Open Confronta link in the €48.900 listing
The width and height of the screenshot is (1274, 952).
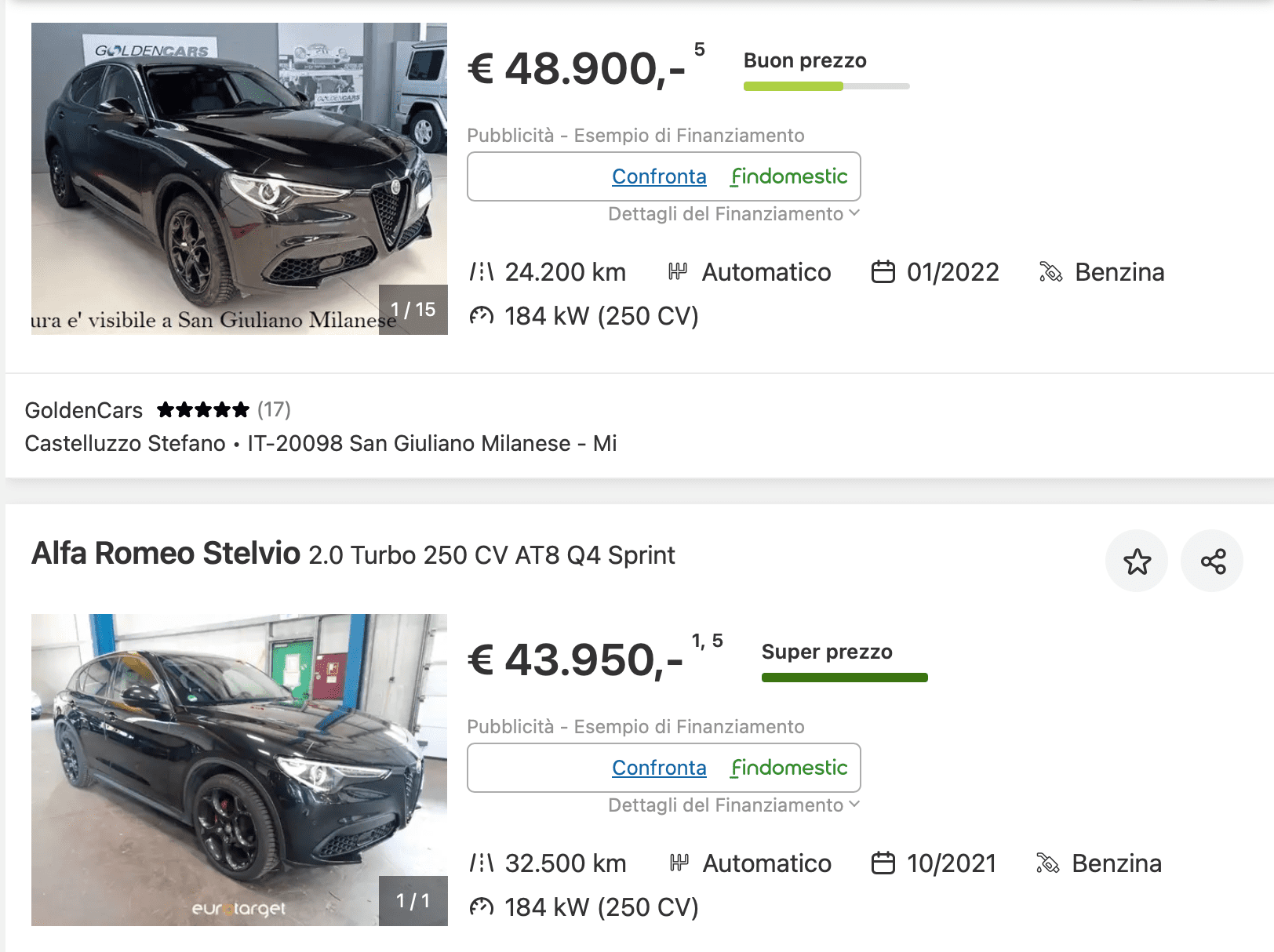(659, 177)
